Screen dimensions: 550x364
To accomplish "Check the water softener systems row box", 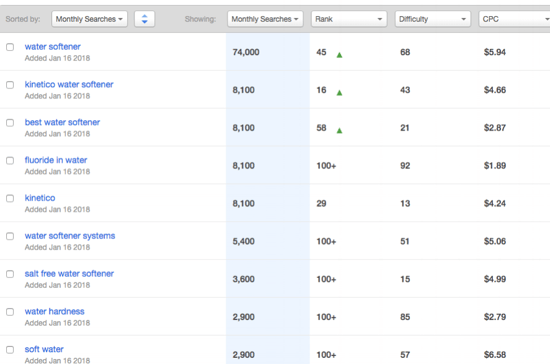I will [10, 236].
